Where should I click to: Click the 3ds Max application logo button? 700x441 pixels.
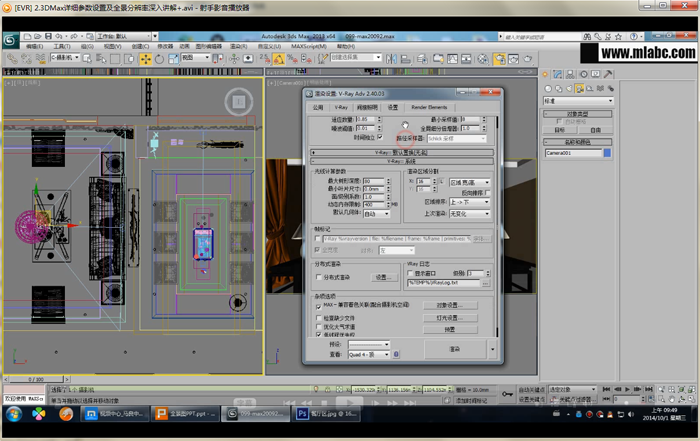9,39
